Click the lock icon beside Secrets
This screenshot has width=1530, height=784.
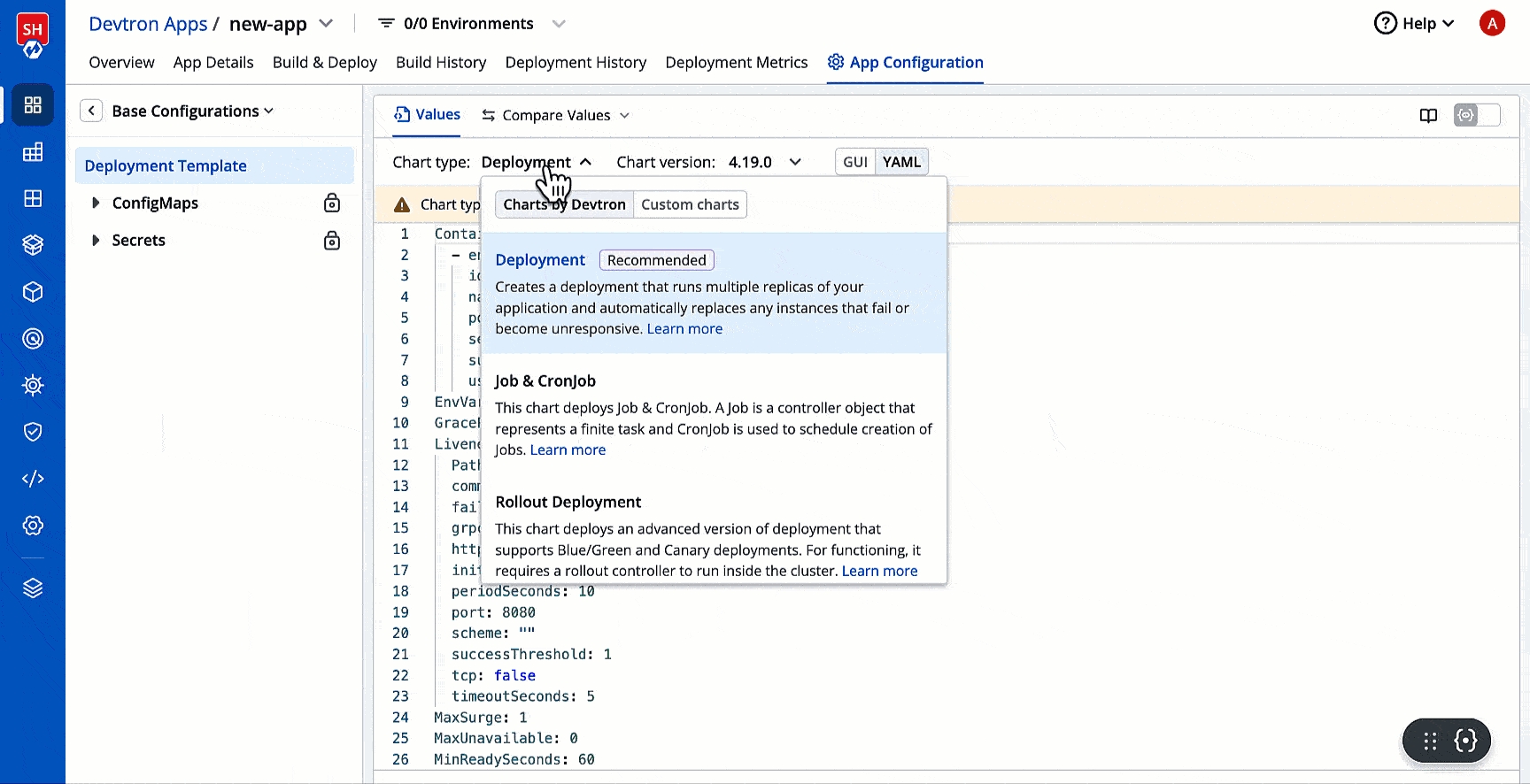click(x=332, y=241)
